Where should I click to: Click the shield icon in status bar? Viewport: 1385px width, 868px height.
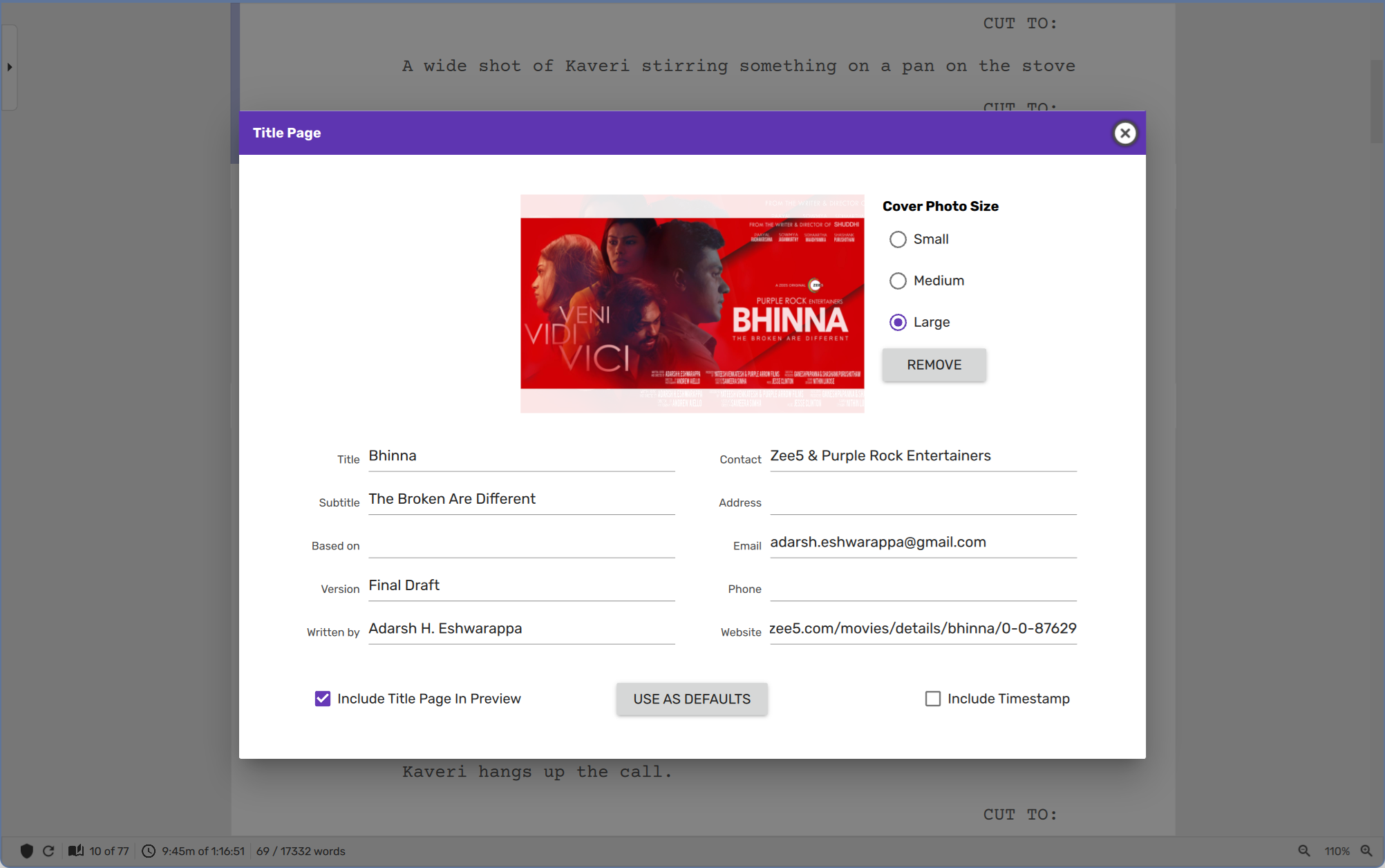(27, 851)
